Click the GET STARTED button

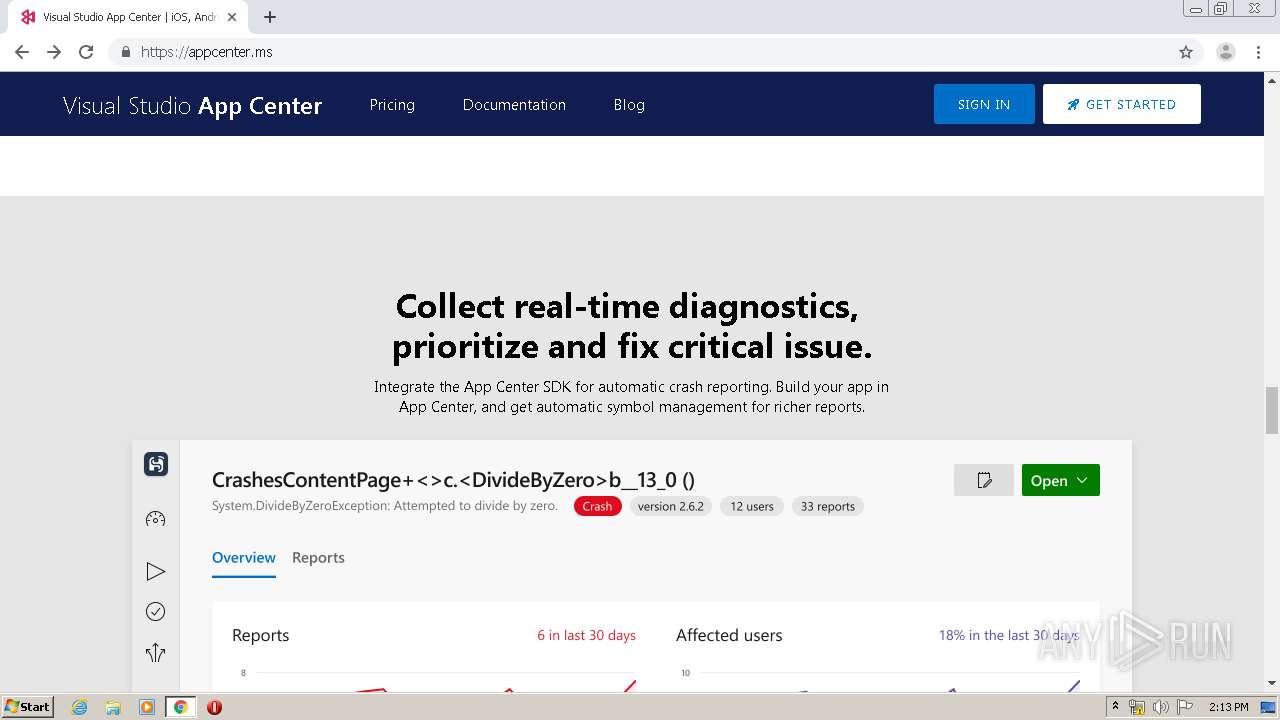coord(1122,104)
